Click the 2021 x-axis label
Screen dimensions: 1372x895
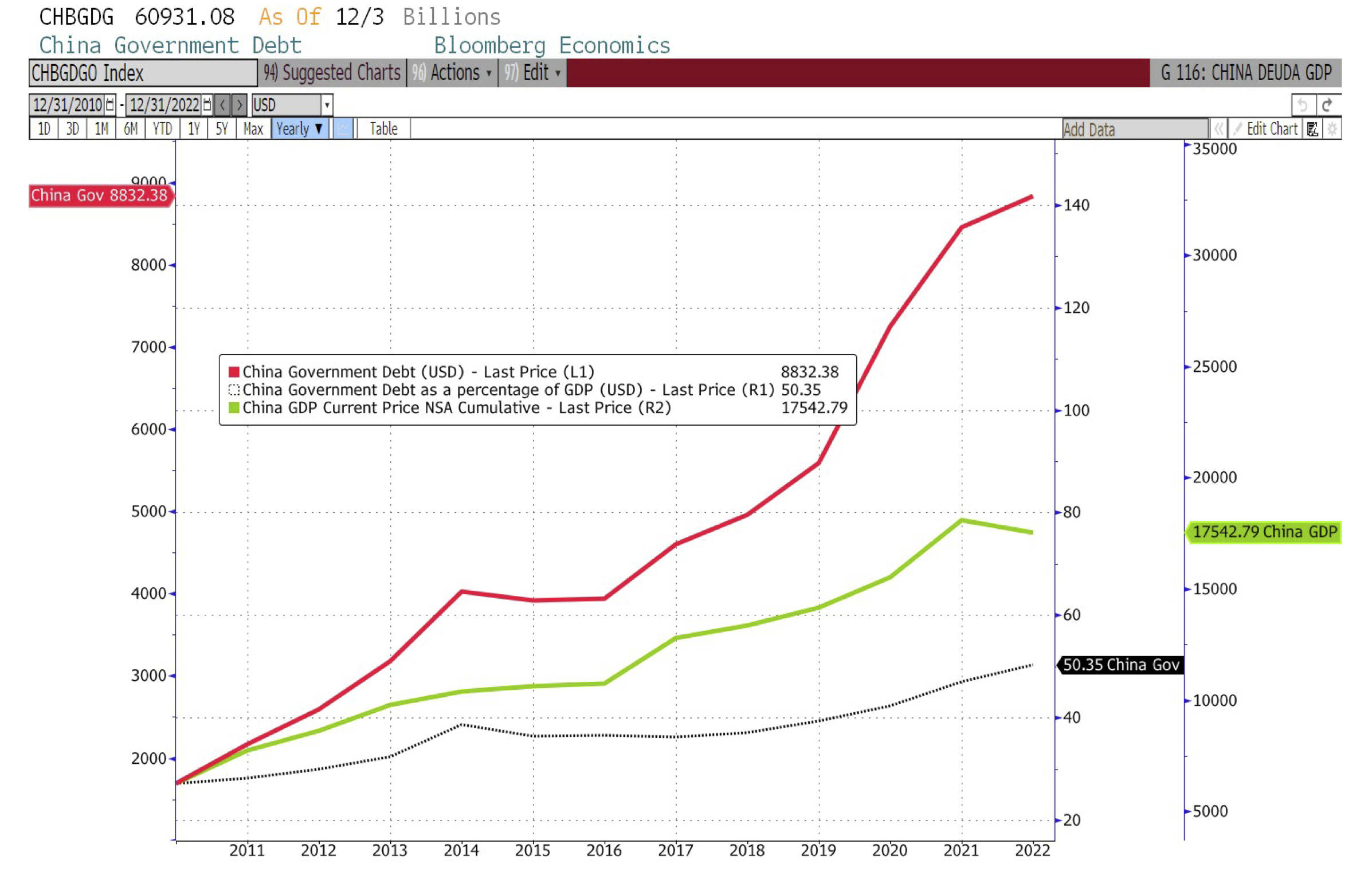click(962, 850)
